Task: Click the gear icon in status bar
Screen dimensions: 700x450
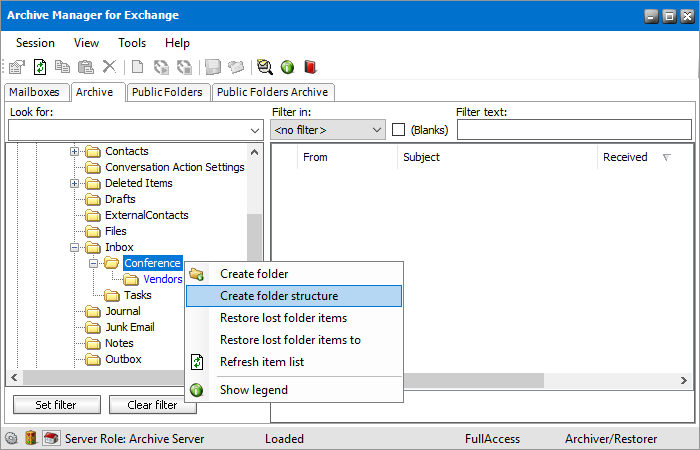Action: (x=12, y=438)
